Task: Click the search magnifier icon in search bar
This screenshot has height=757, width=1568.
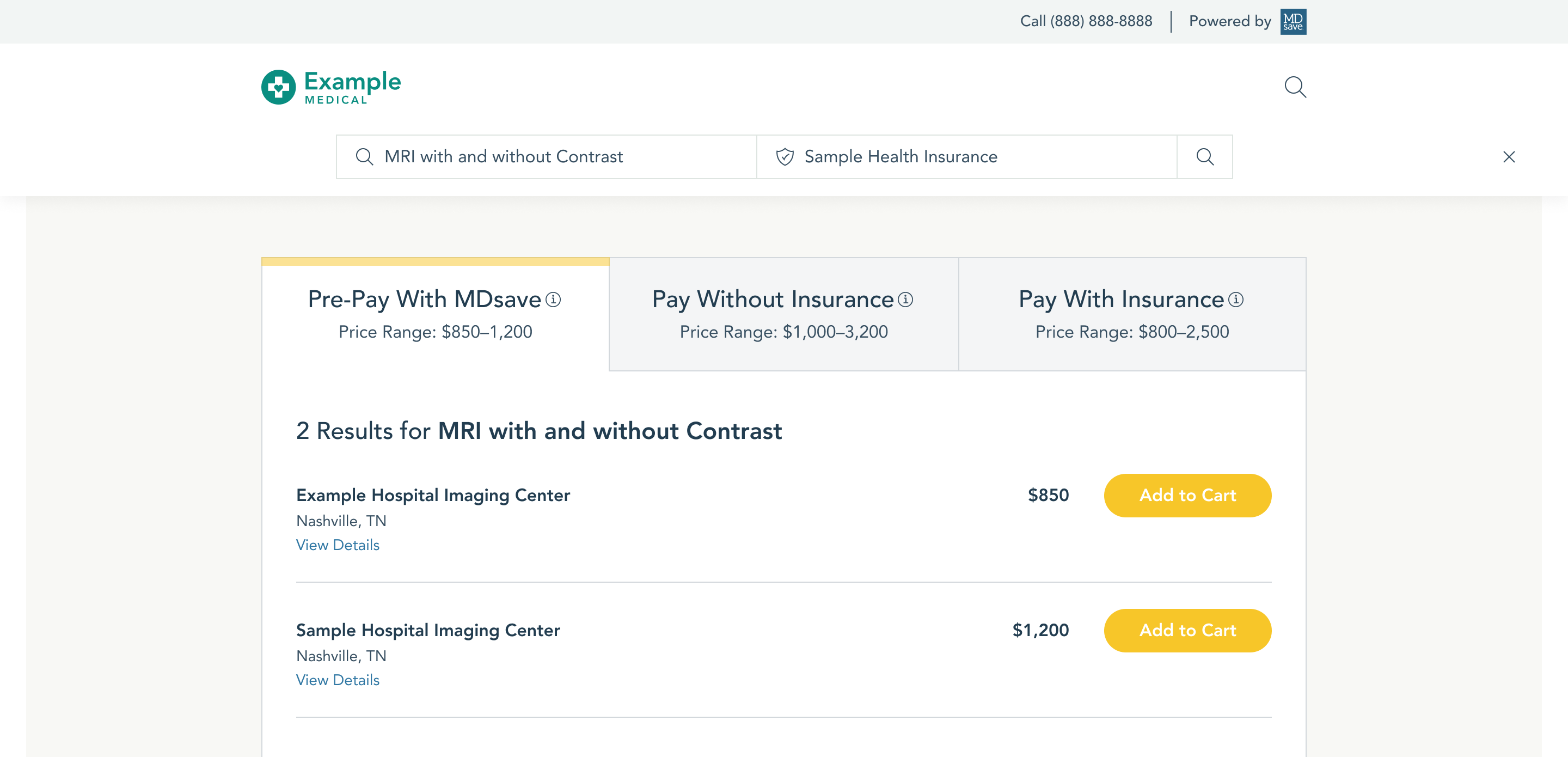Action: pyautogui.click(x=1205, y=157)
